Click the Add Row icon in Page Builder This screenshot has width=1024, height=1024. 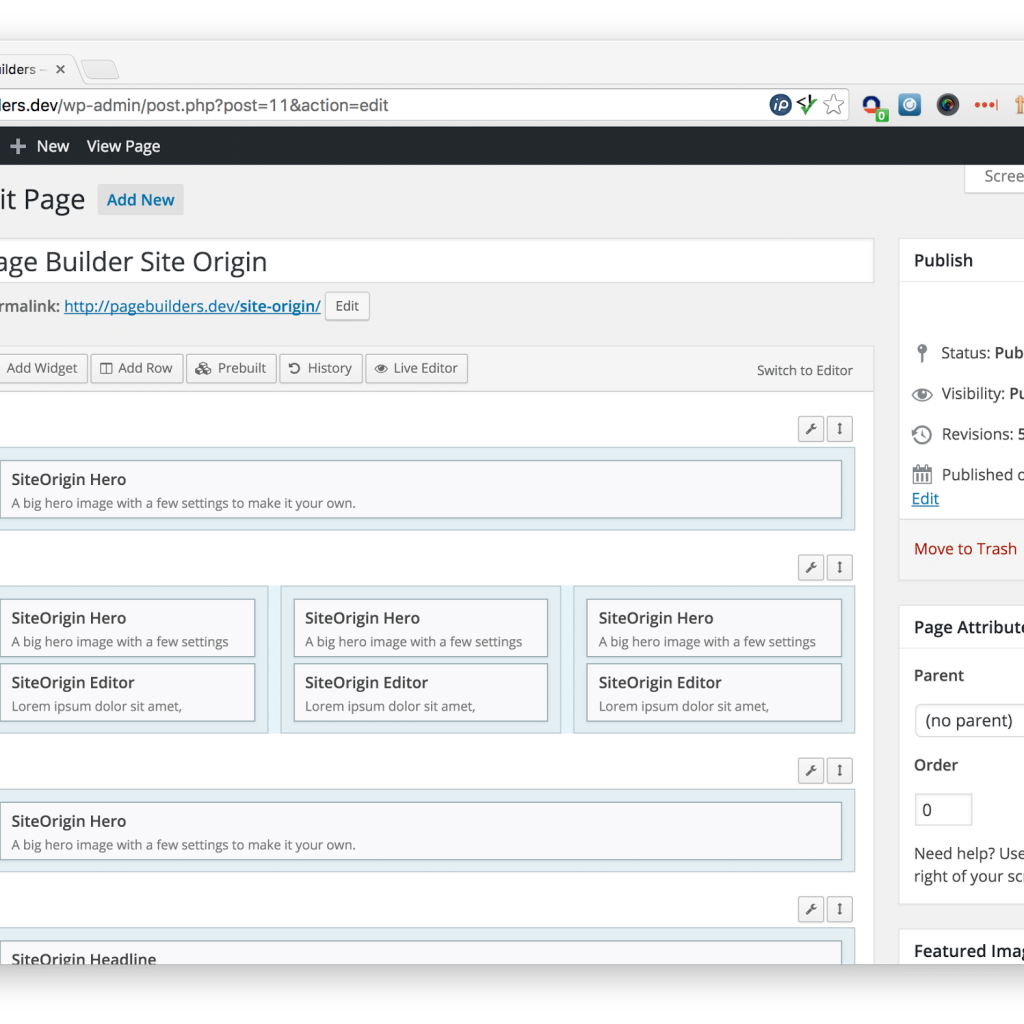[136, 368]
